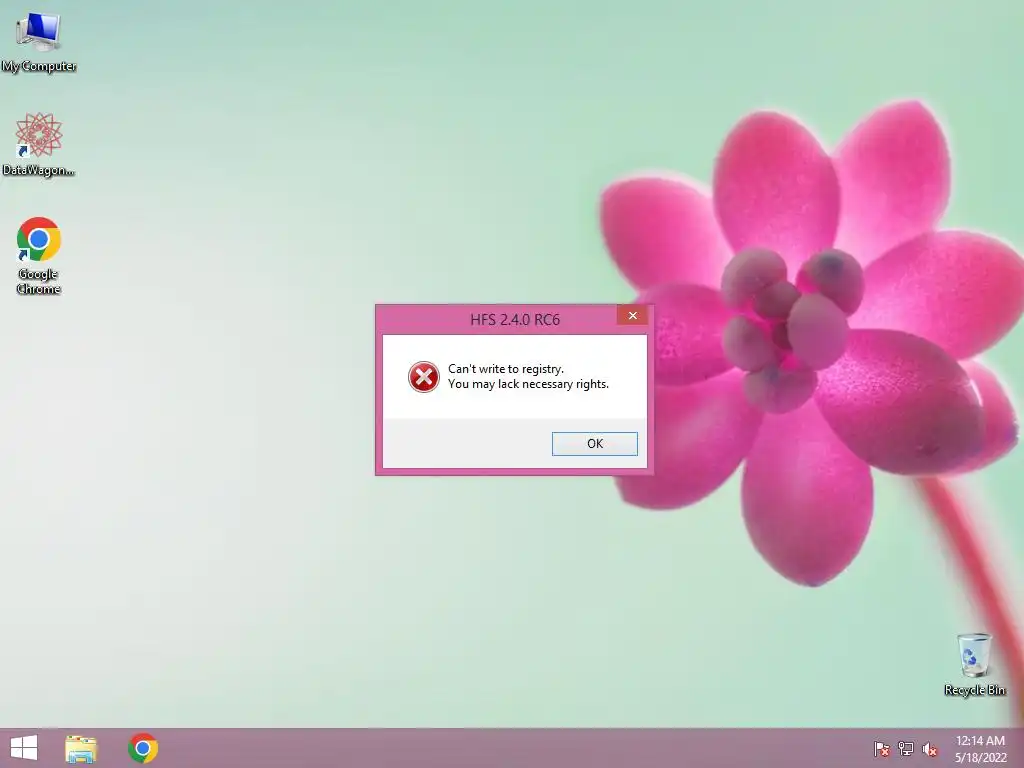Select the Recycle Bin icon
This screenshot has height=768, width=1024.
974,664
